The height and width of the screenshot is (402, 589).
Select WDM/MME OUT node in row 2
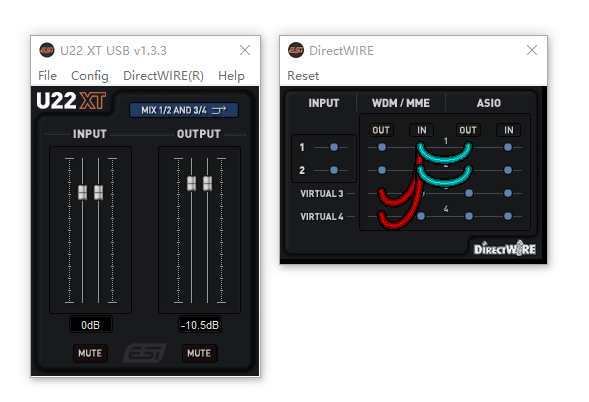pyautogui.click(x=382, y=170)
